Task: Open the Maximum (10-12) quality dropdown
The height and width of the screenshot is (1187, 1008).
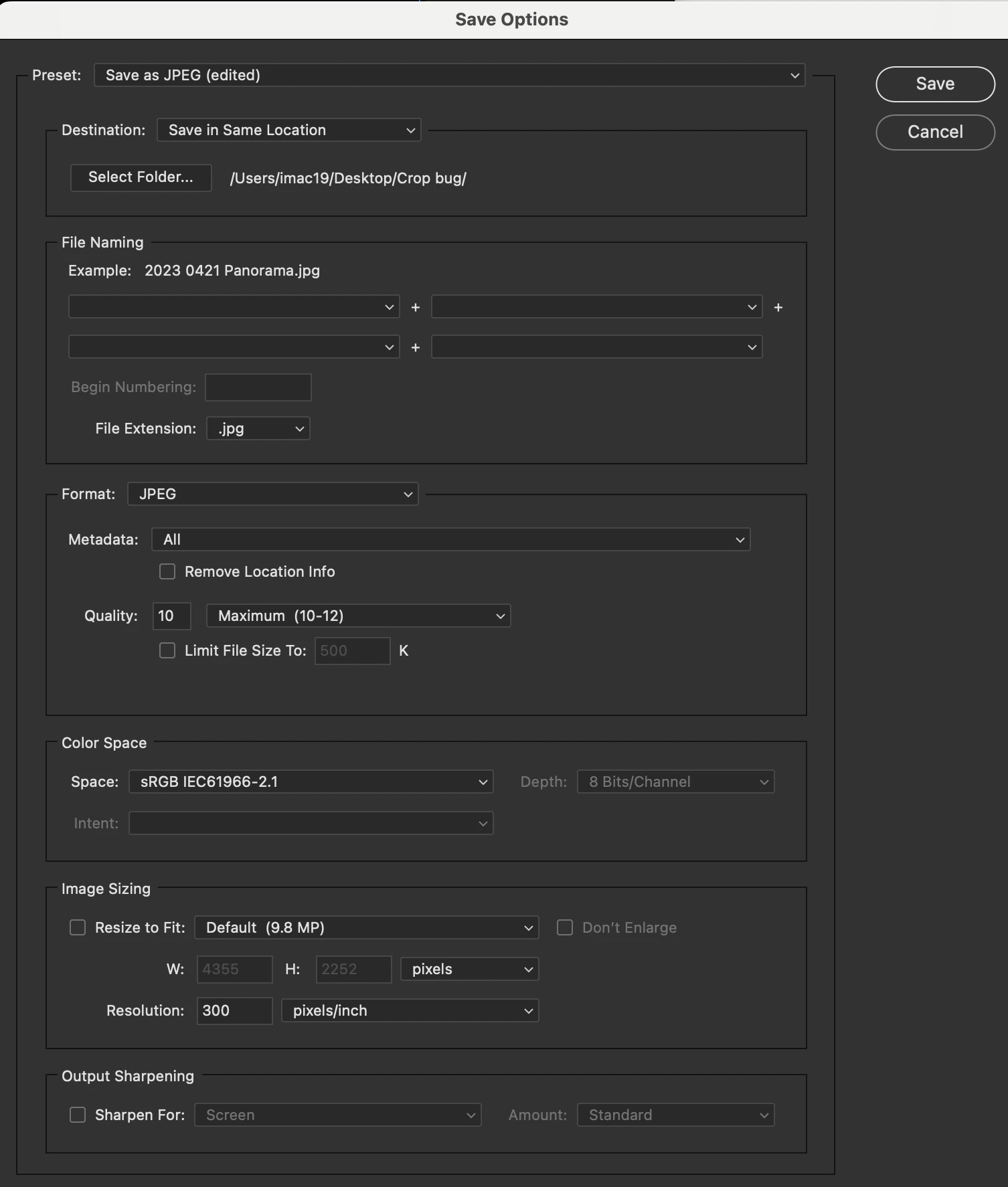Action: tap(358, 616)
